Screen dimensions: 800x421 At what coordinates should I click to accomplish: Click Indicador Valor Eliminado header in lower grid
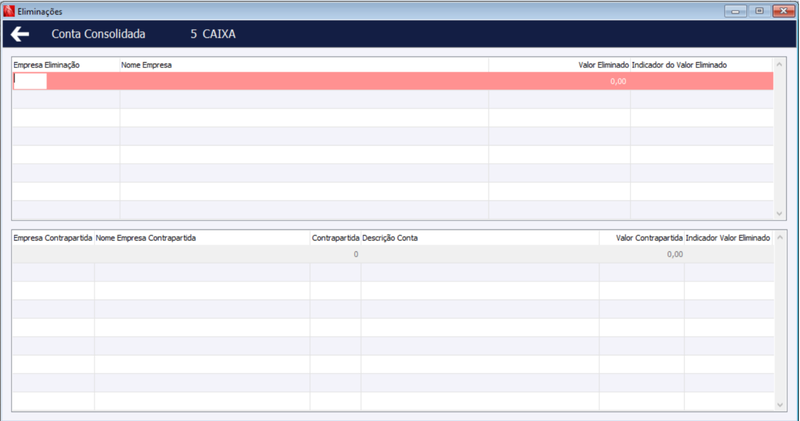[x=728, y=238]
